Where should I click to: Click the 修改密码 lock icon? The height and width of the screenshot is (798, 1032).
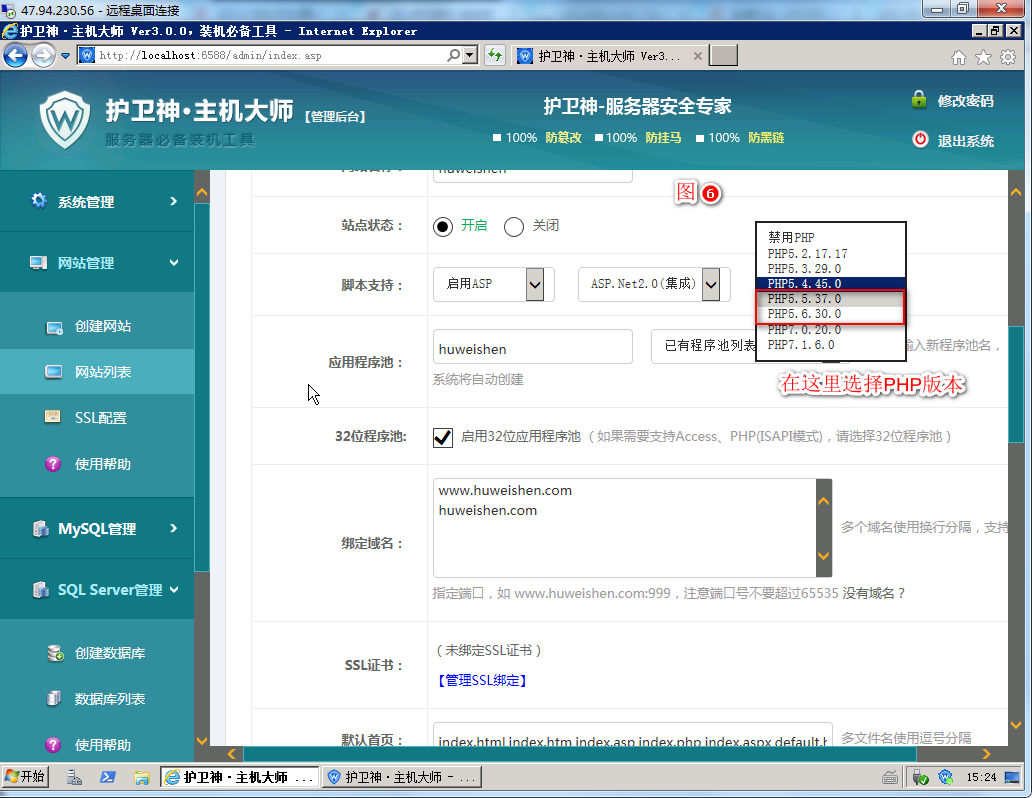[919, 100]
